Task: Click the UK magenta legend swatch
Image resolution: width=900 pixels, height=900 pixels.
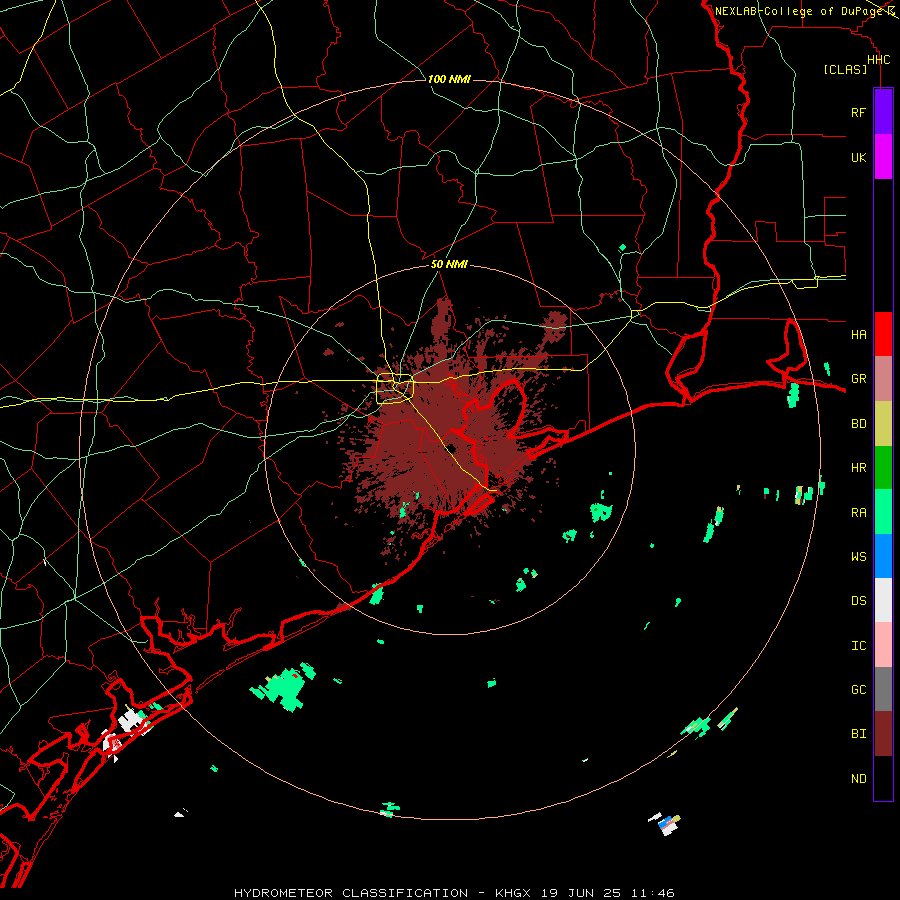Action: pyautogui.click(x=883, y=157)
